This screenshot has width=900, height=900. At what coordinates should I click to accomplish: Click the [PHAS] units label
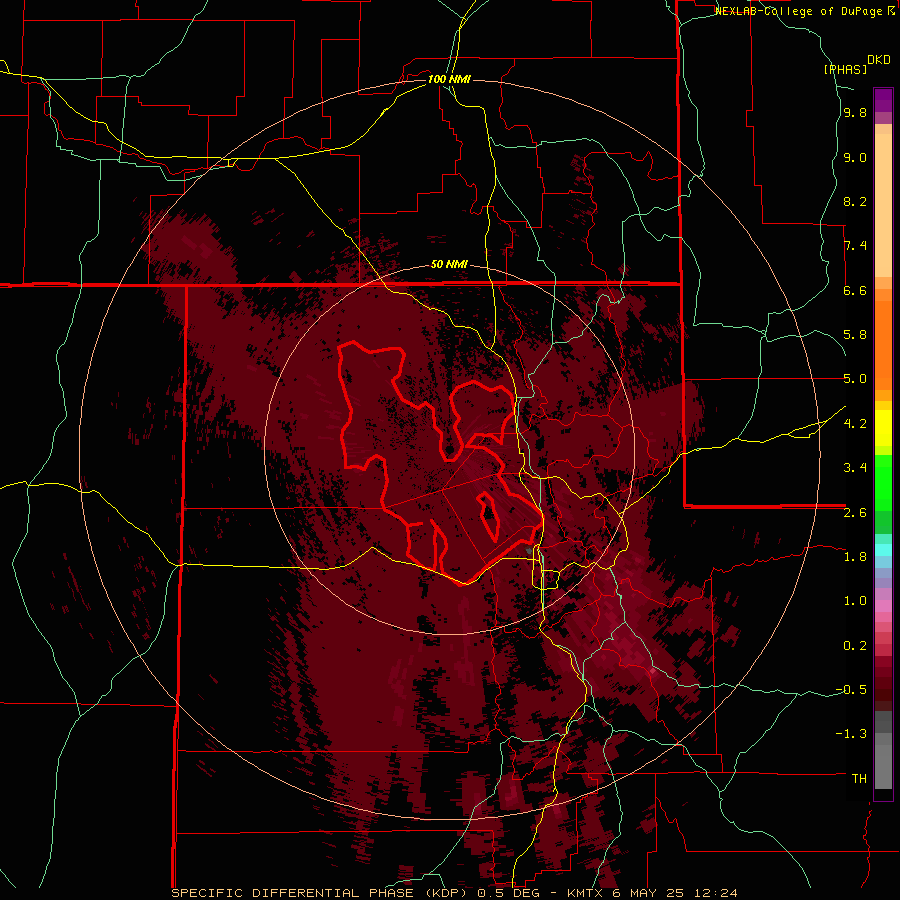click(845, 70)
